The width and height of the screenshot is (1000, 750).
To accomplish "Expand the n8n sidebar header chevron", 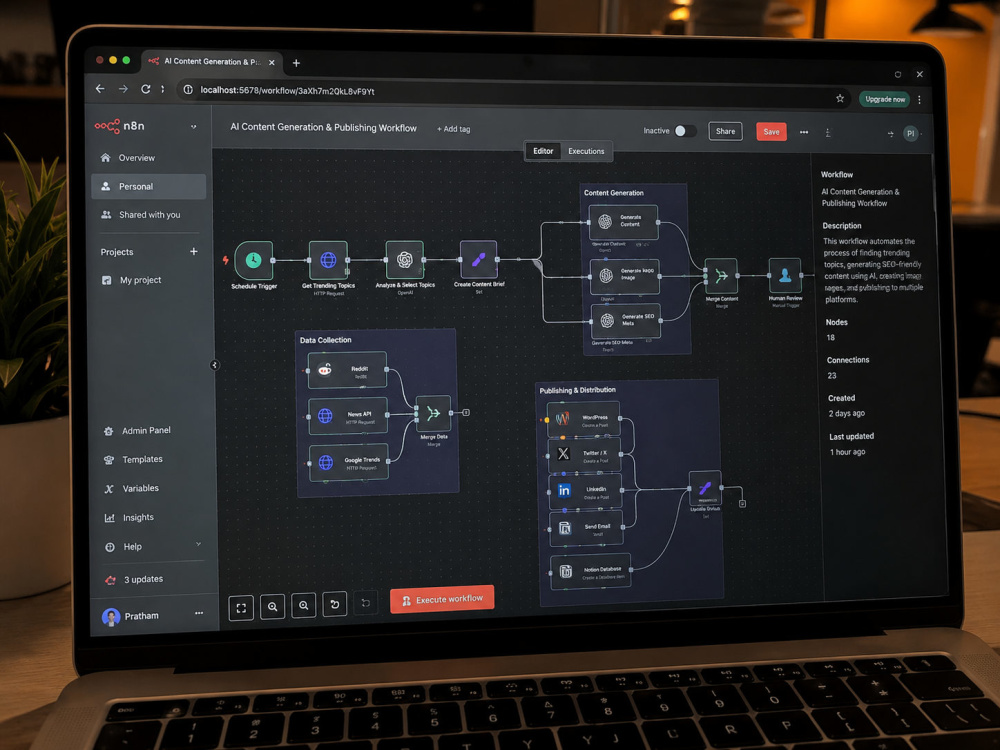I will pos(193,127).
